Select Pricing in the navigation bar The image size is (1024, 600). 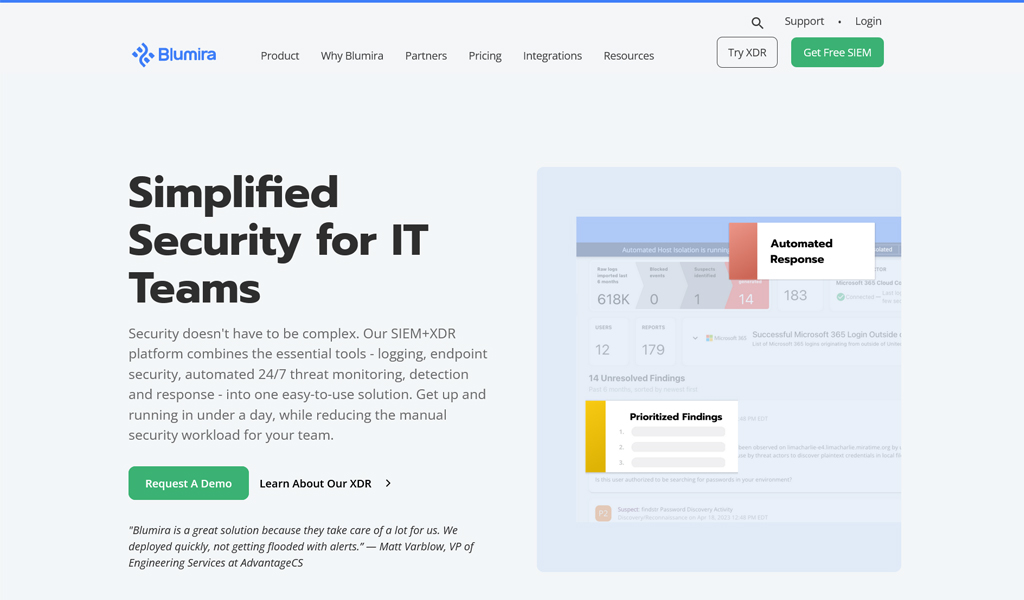coord(485,56)
